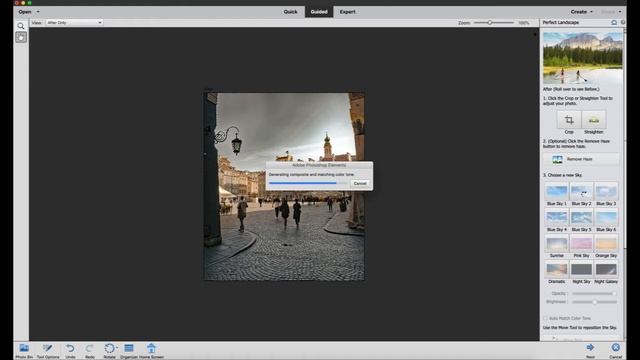
Task: Select the Orange Sky thumbnail
Action: [606, 244]
